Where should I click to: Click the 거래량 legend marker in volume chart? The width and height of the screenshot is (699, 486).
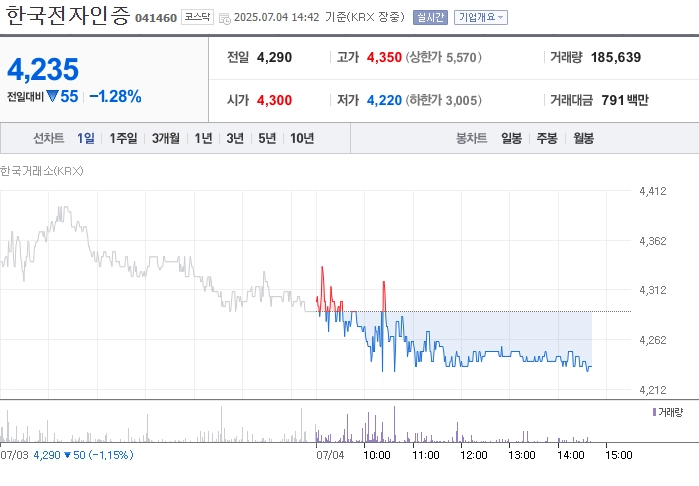pos(654,412)
